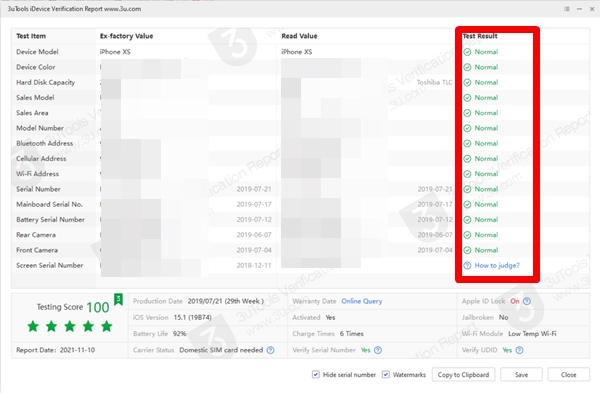Click the Battery Life 92% value
This screenshot has height=393, width=600.
(179, 334)
